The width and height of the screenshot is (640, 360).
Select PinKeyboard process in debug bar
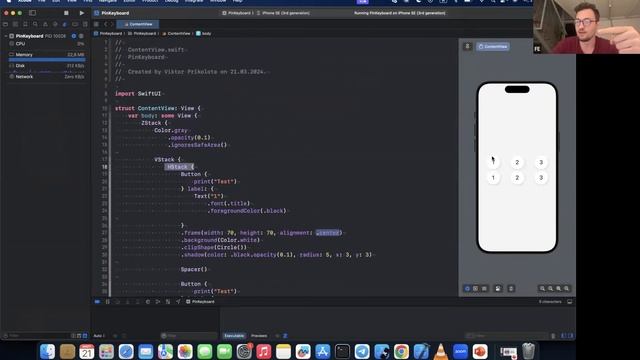pos(200,302)
